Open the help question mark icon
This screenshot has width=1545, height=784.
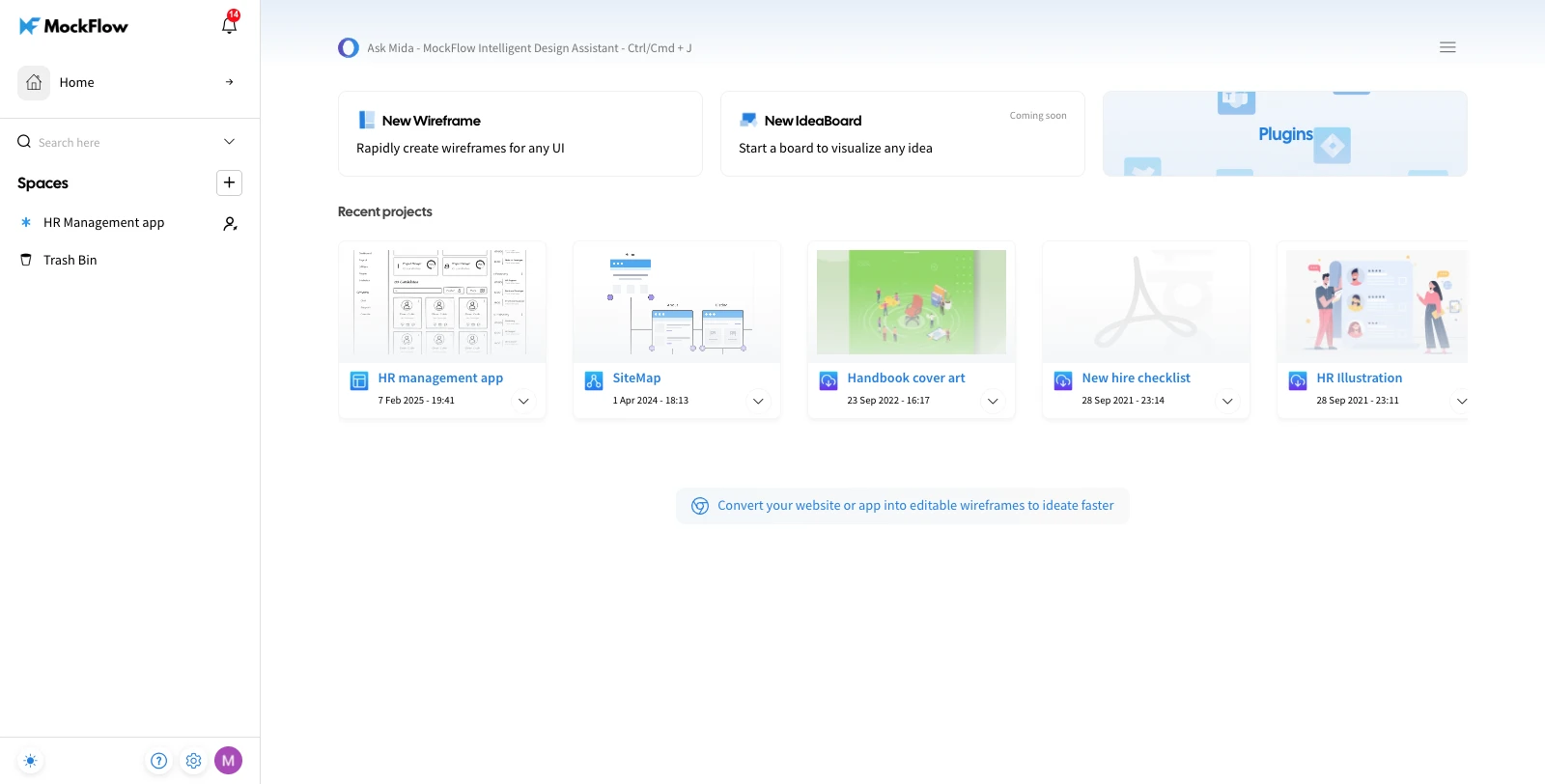pyautogui.click(x=159, y=761)
